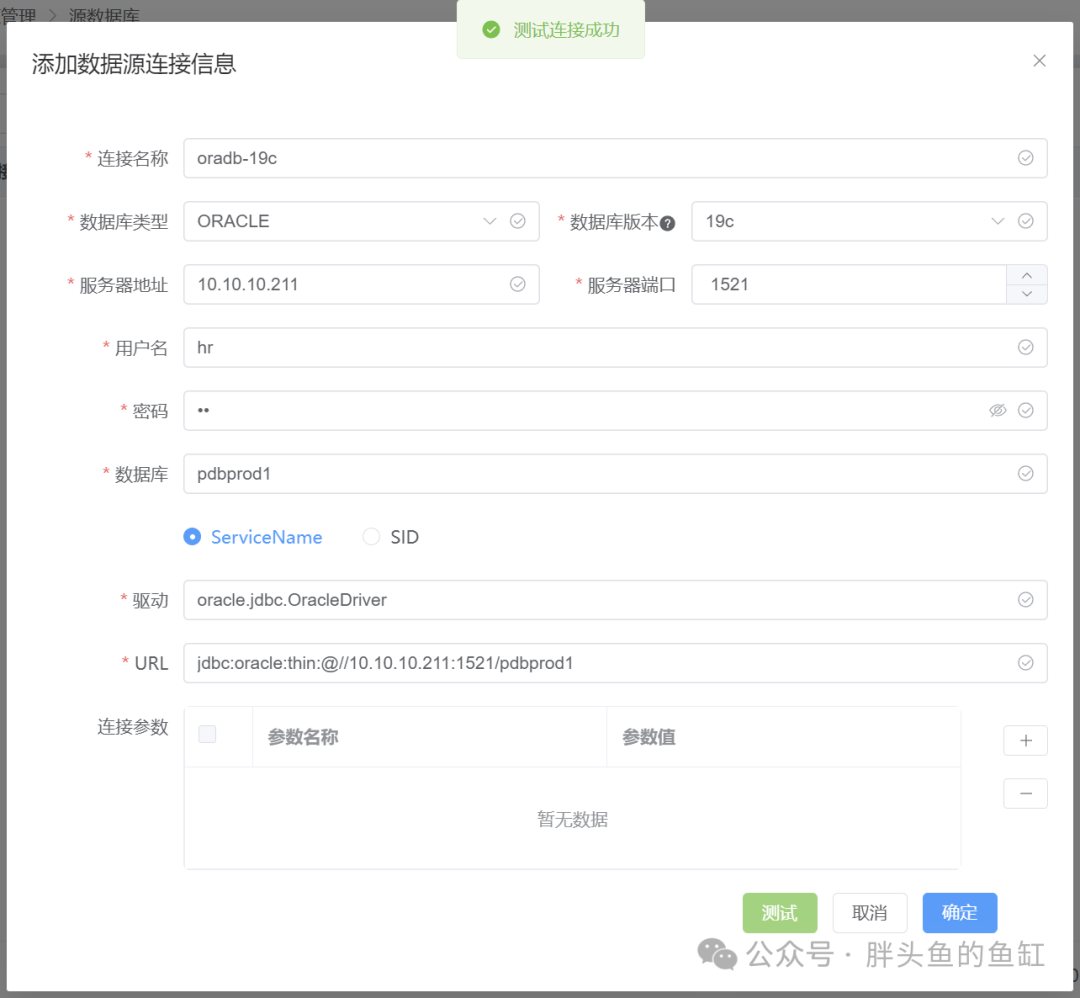Click the minus icon to remove parameter
This screenshot has height=998, width=1080.
pos(1025,794)
